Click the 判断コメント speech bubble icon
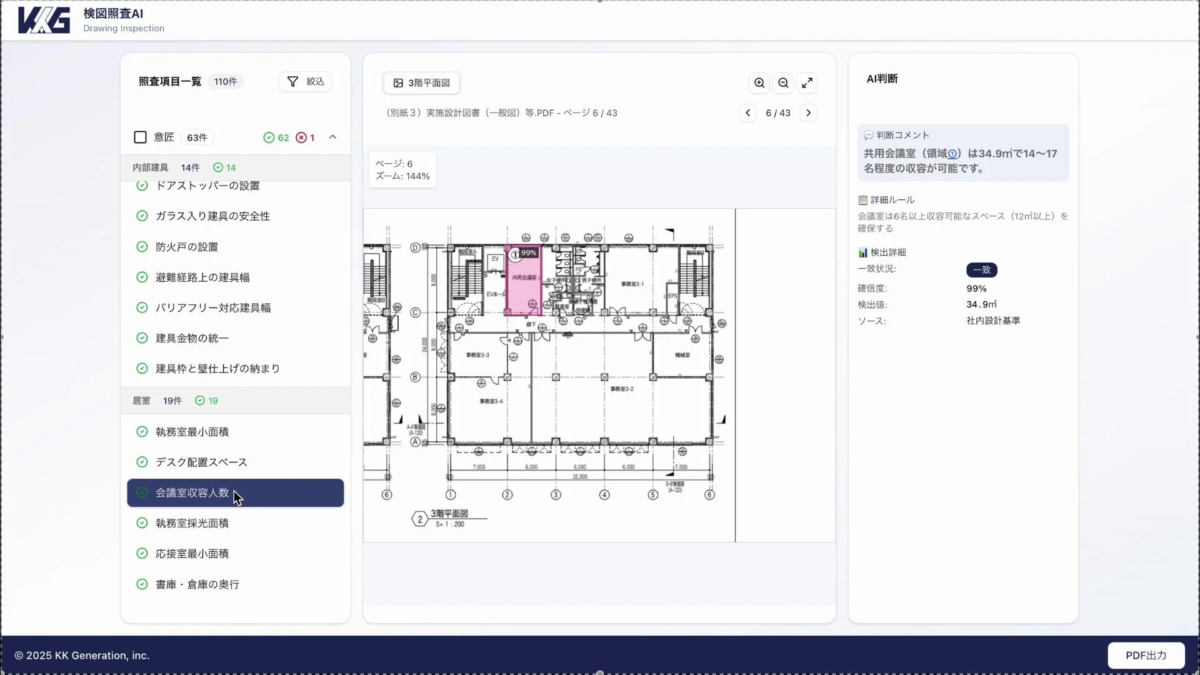The width and height of the screenshot is (1200, 675). tap(869, 134)
